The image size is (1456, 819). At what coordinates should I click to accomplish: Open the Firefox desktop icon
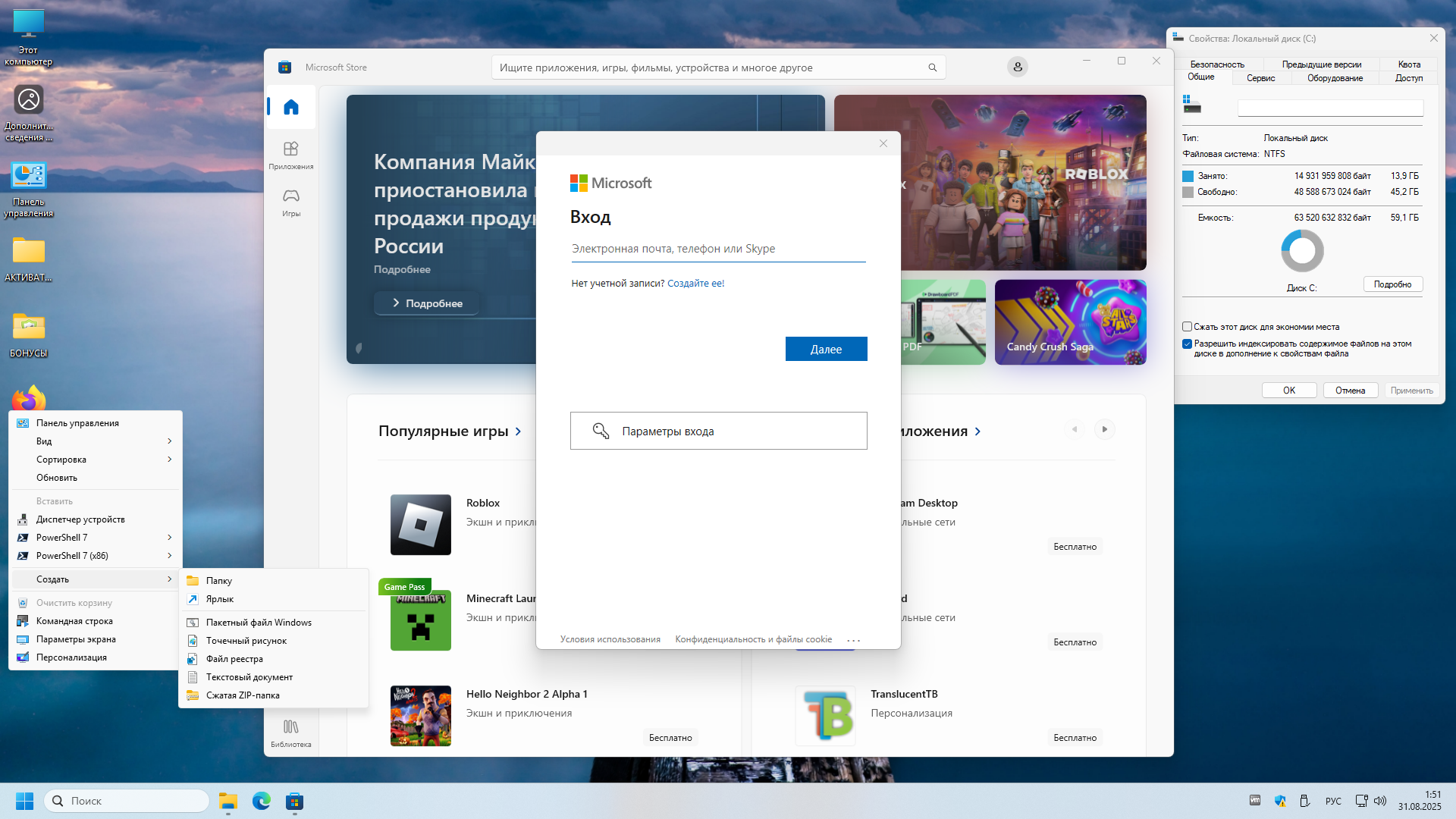(x=29, y=399)
